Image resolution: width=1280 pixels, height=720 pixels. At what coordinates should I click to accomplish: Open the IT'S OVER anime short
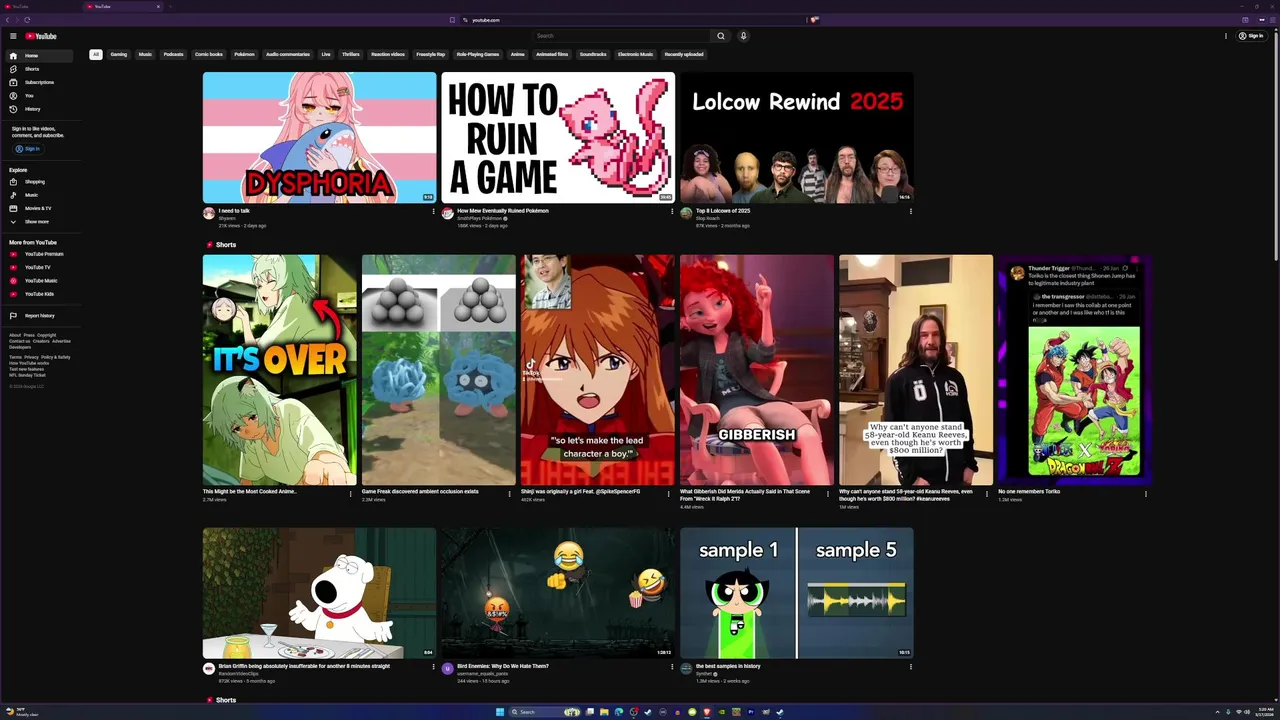(x=280, y=370)
